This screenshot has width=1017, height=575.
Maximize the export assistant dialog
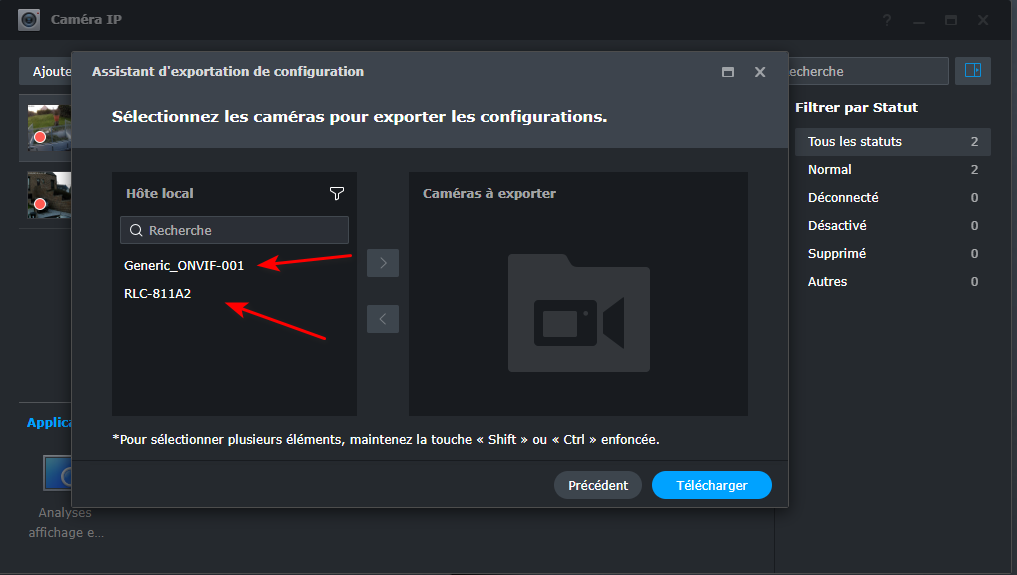click(728, 72)
